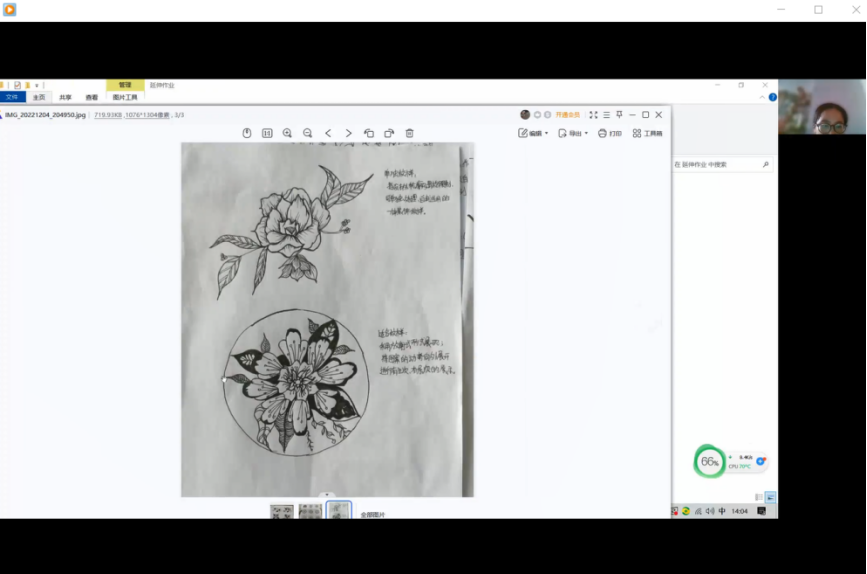867x574 pixels.
Task: Toggle the mouse scroll mode icon
Action: point(247,133)
